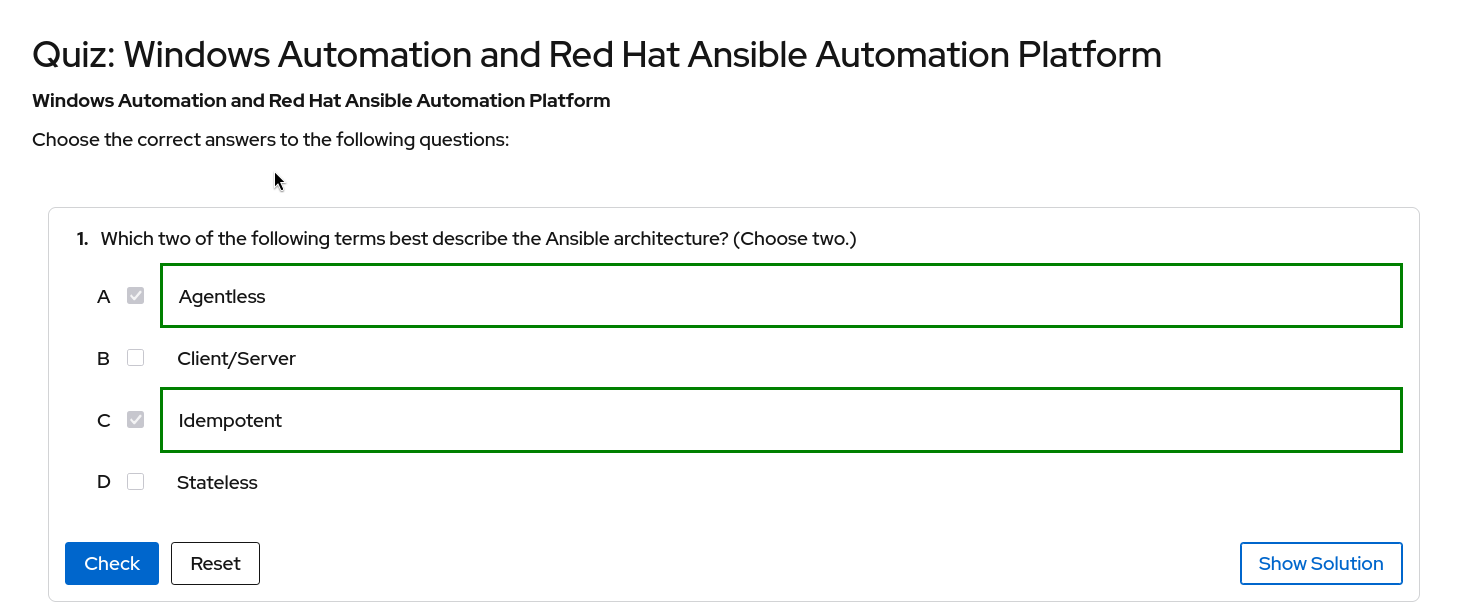Reveal answers with Show Solution
Viewport: 1459px width, 607px height.
(1320, 563)
